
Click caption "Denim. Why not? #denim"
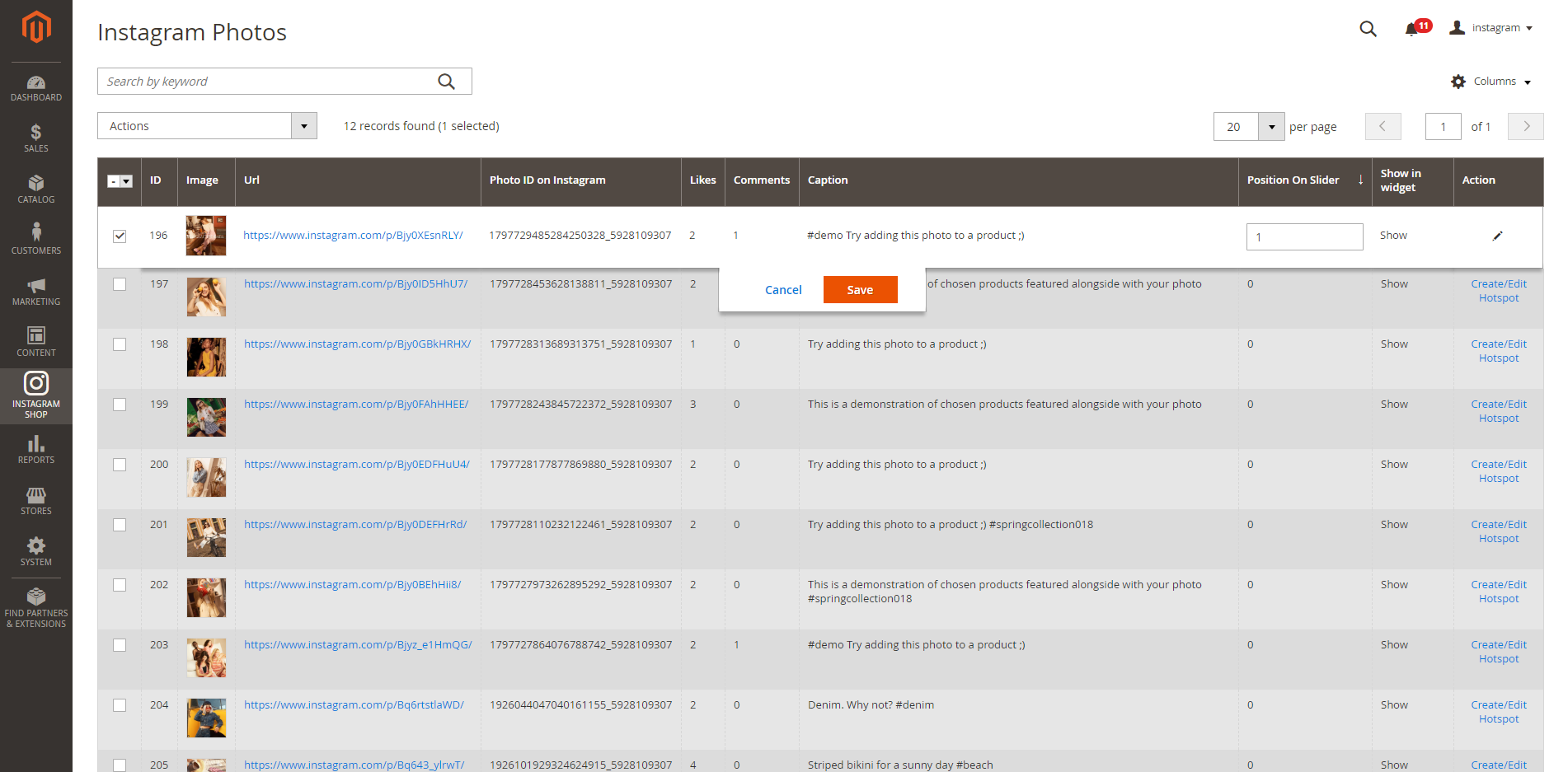coord(871,705)
